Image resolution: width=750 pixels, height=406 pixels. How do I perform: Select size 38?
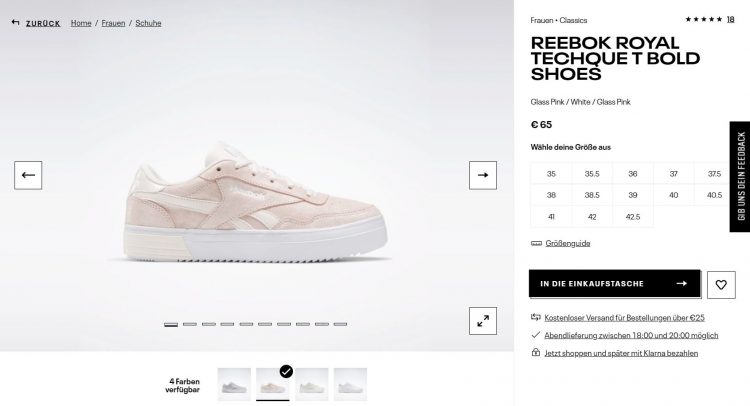click(551, 195)
